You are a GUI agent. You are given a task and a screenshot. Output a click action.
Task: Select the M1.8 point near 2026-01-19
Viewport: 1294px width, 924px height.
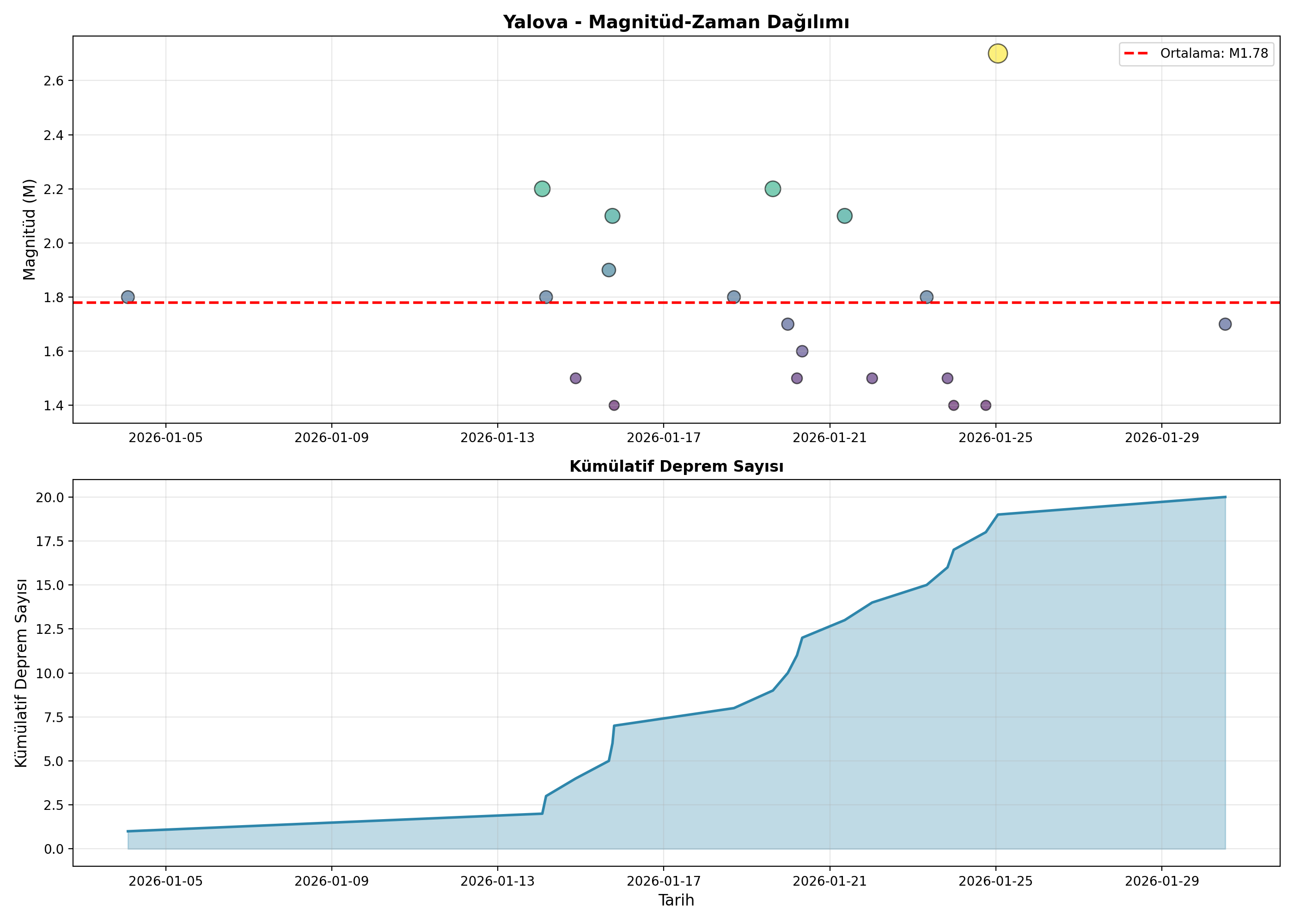point(734,297)
